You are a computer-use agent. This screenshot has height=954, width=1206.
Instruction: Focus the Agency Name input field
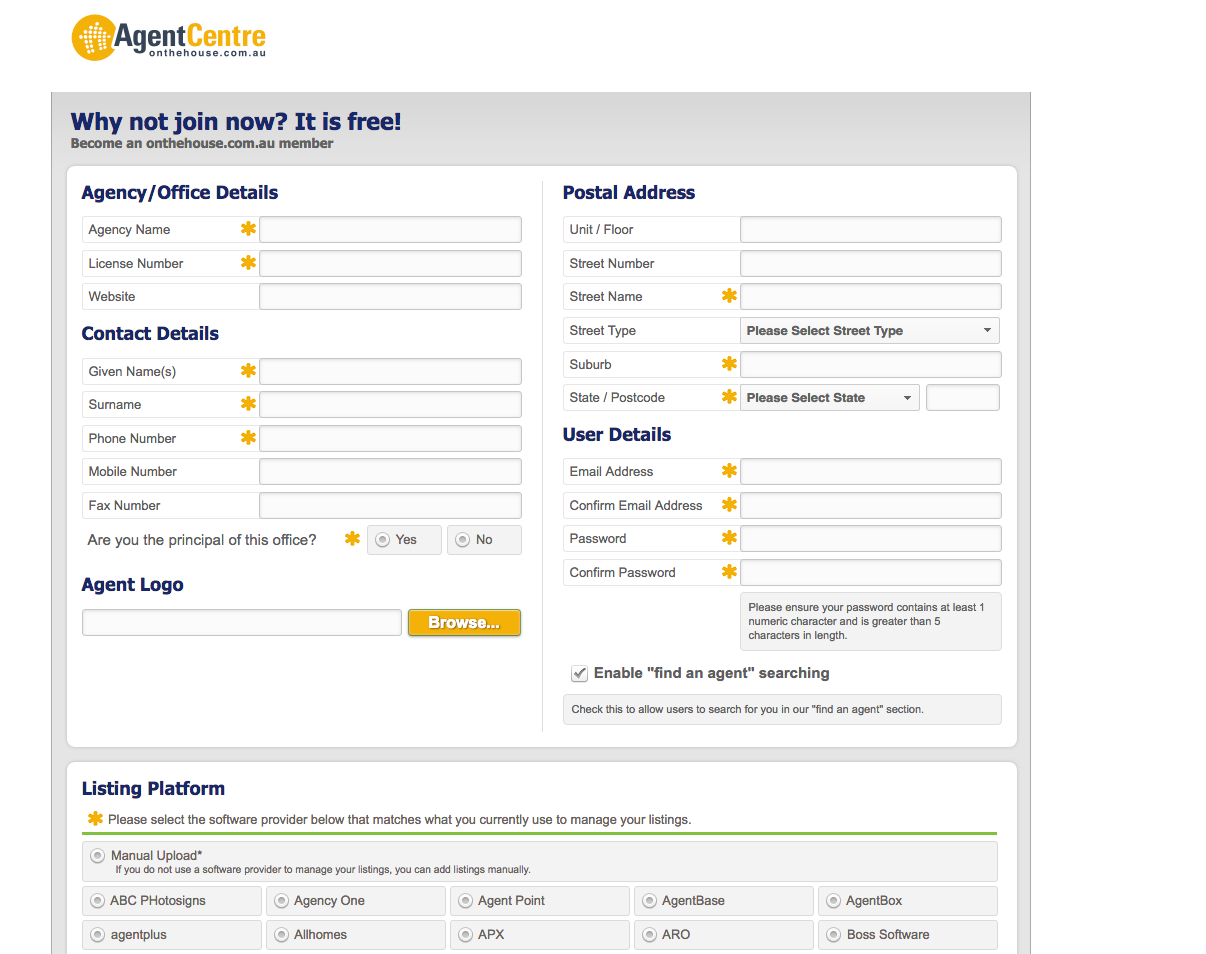pyautogui.click(x=390, y=230)
